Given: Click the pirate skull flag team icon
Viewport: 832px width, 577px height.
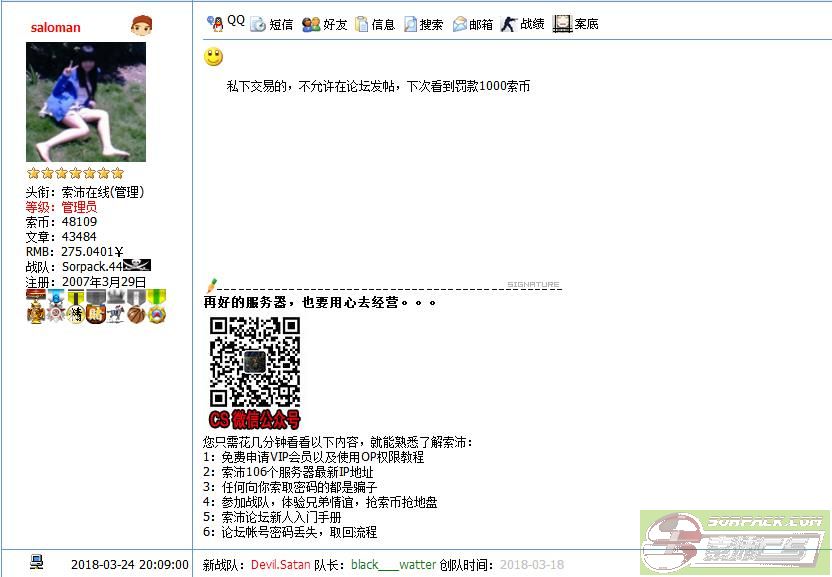Looking at the screenshot, I should [x=137, y=265].
